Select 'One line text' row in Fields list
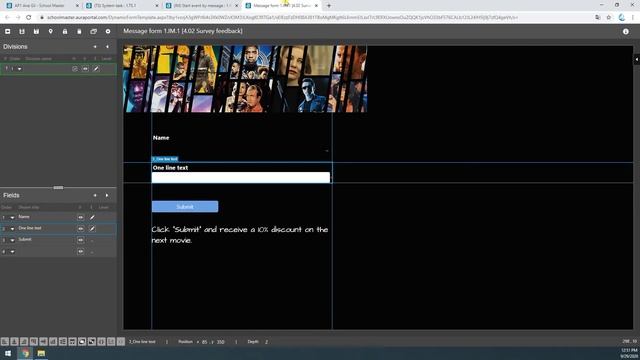This screenshot has height=360, width=640. (58, 229)
